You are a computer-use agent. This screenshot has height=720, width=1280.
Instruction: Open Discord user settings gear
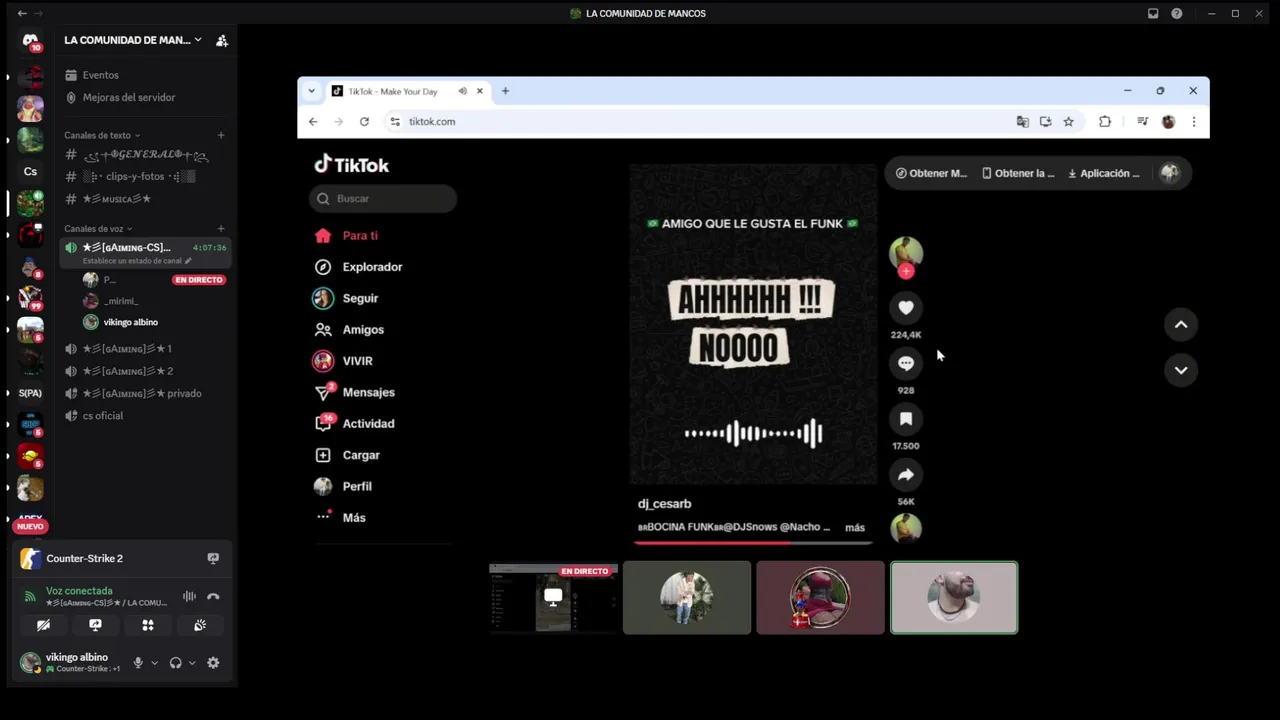213,663
